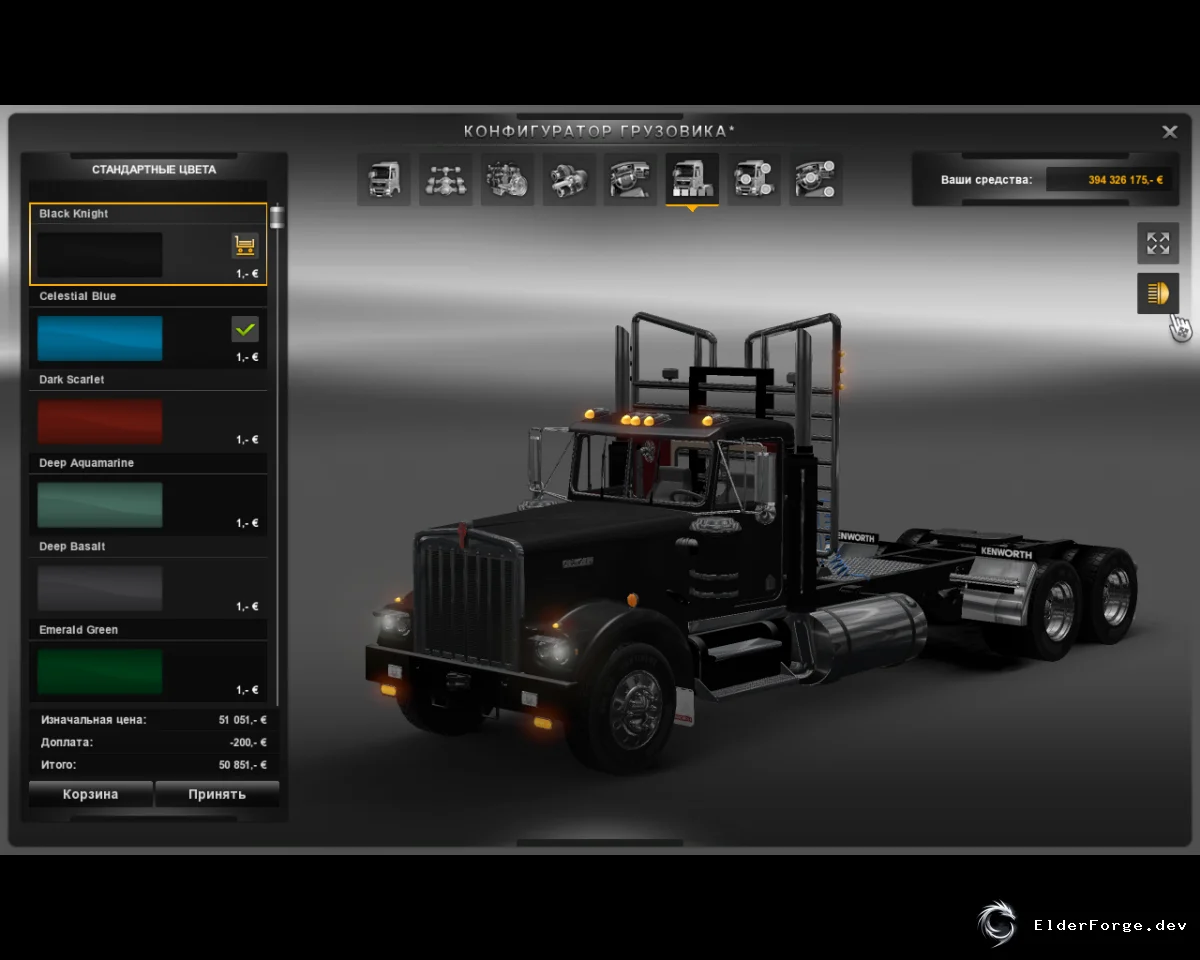1200x960 pixels.
Task: Switch to fullscreen truck view
Action: click(x=1158, y=243)
